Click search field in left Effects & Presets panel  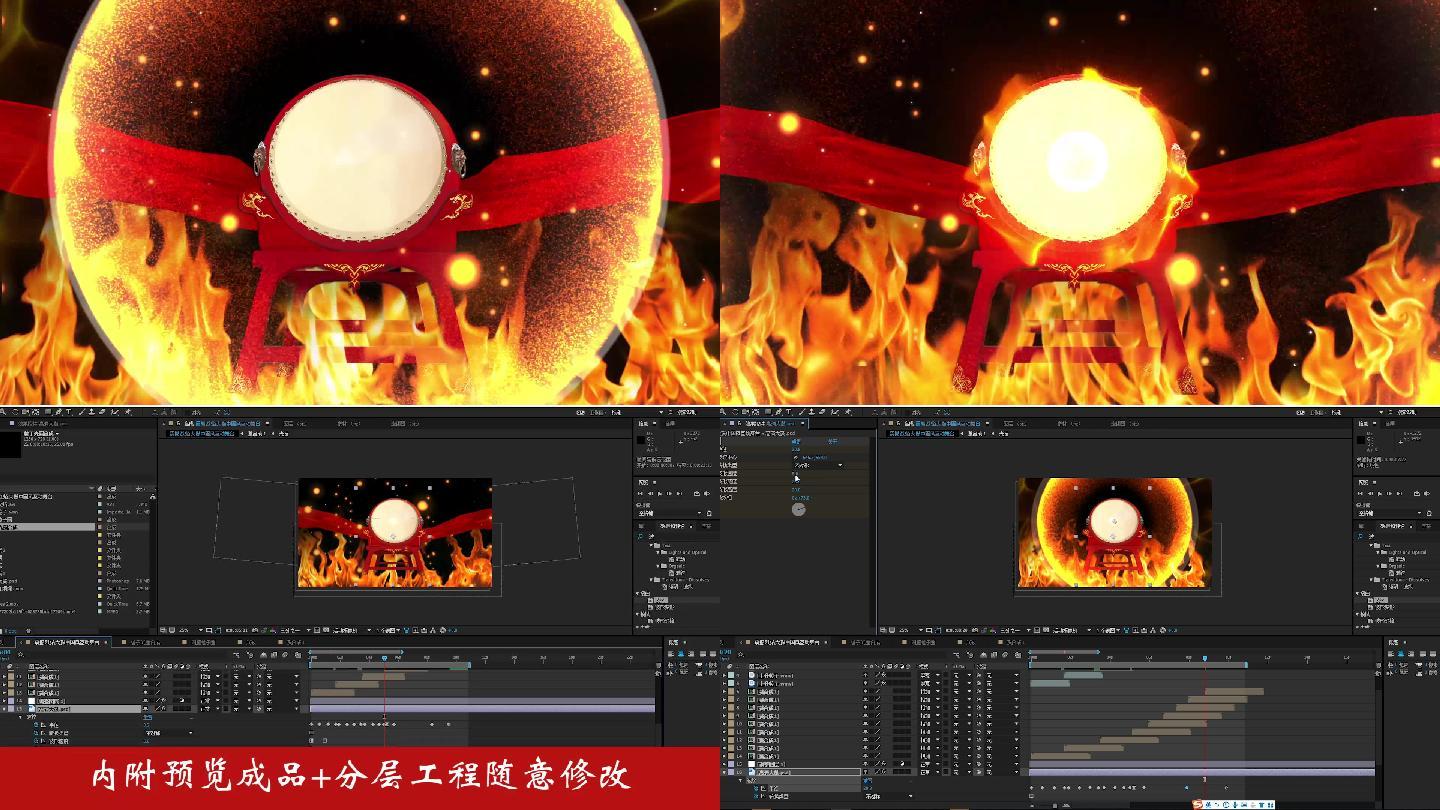677,537
